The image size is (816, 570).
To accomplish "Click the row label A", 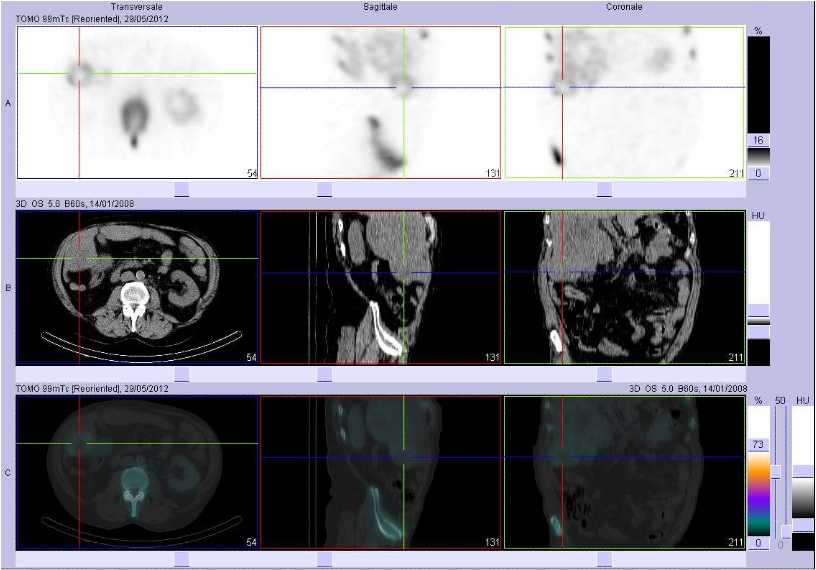I will pyautogui.click(x=8, y=104).
